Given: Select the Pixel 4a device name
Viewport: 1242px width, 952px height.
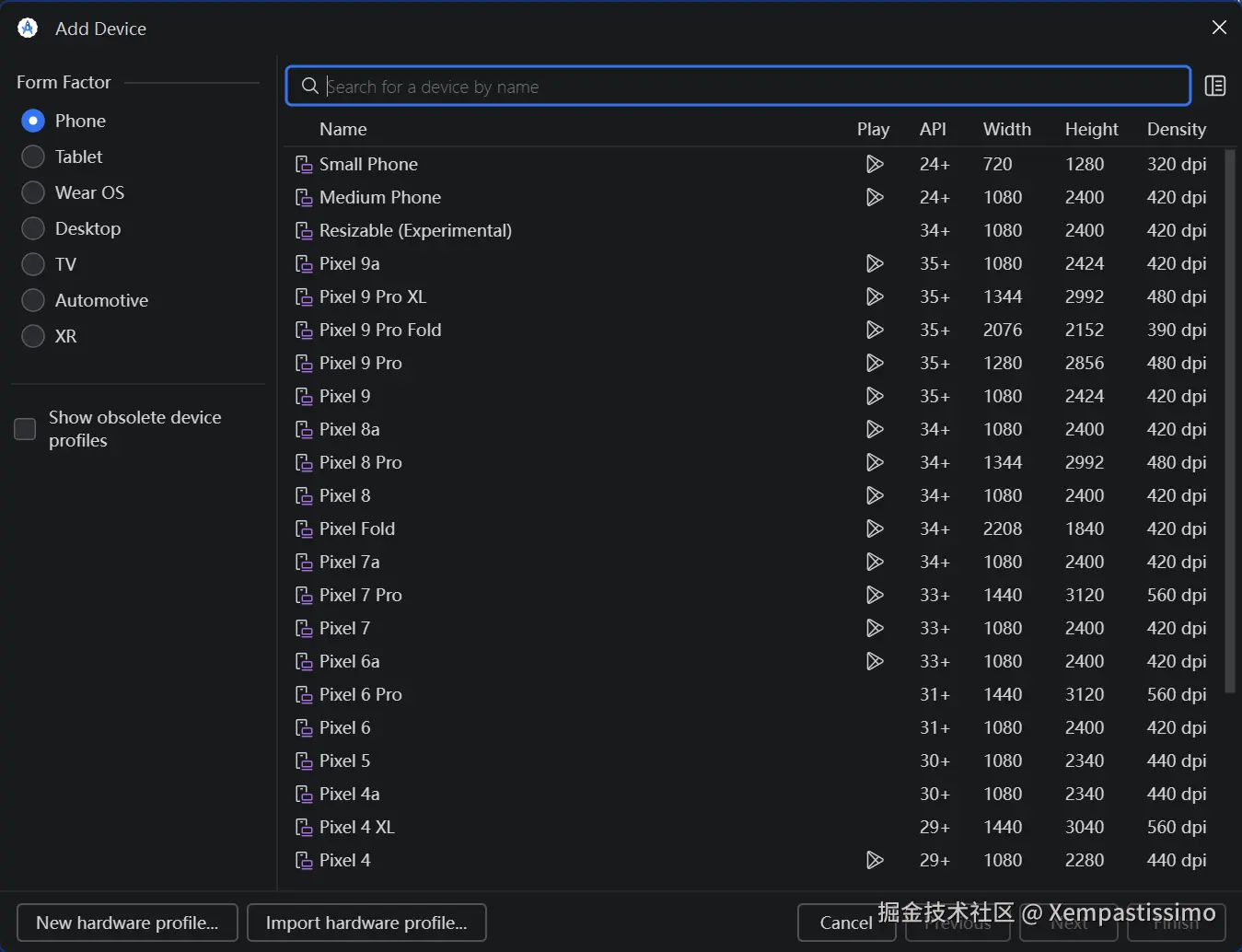Looking at the screenshot, I should 350,794.
